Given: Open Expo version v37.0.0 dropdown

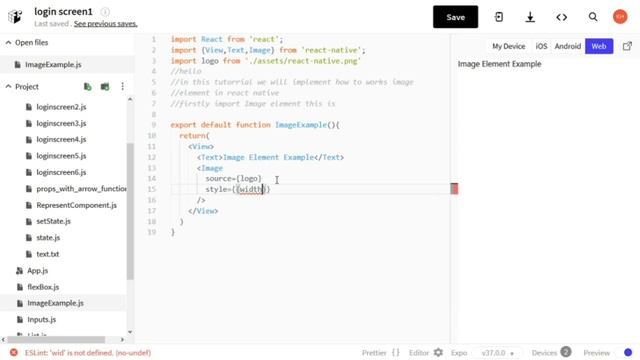Looking at the screenshot, I should (497, 353).
